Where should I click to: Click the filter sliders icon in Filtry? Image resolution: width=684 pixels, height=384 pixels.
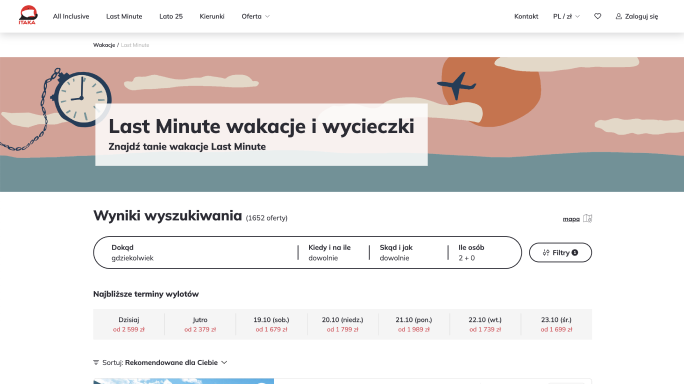[546, 253]
